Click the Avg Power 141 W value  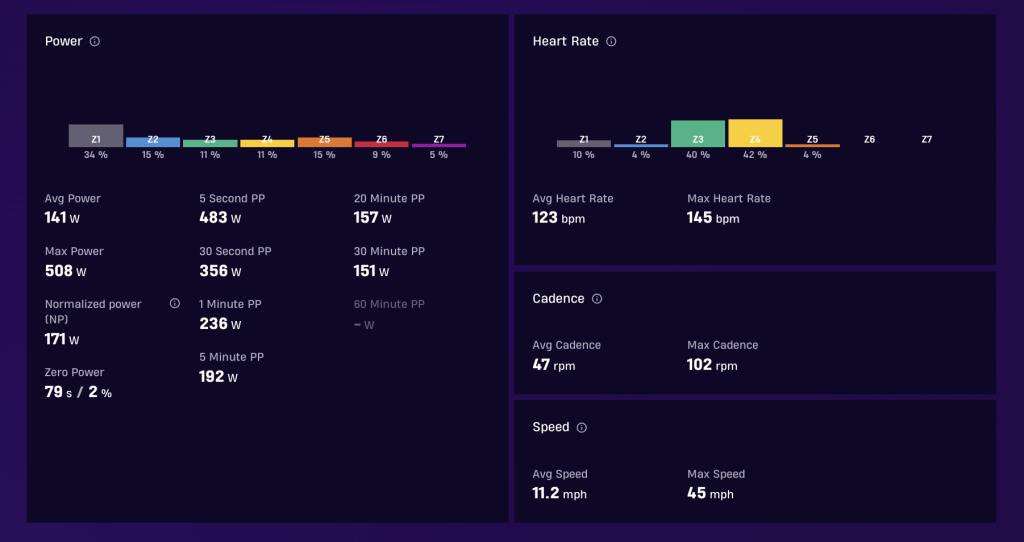tap(62, 217)
